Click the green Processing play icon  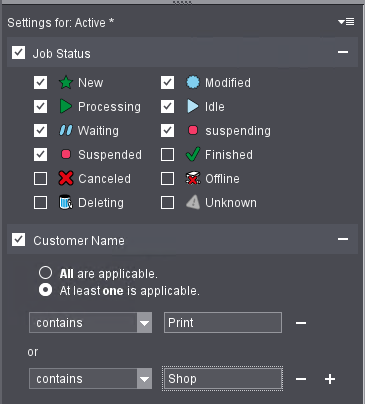click(x=66, y=106)
